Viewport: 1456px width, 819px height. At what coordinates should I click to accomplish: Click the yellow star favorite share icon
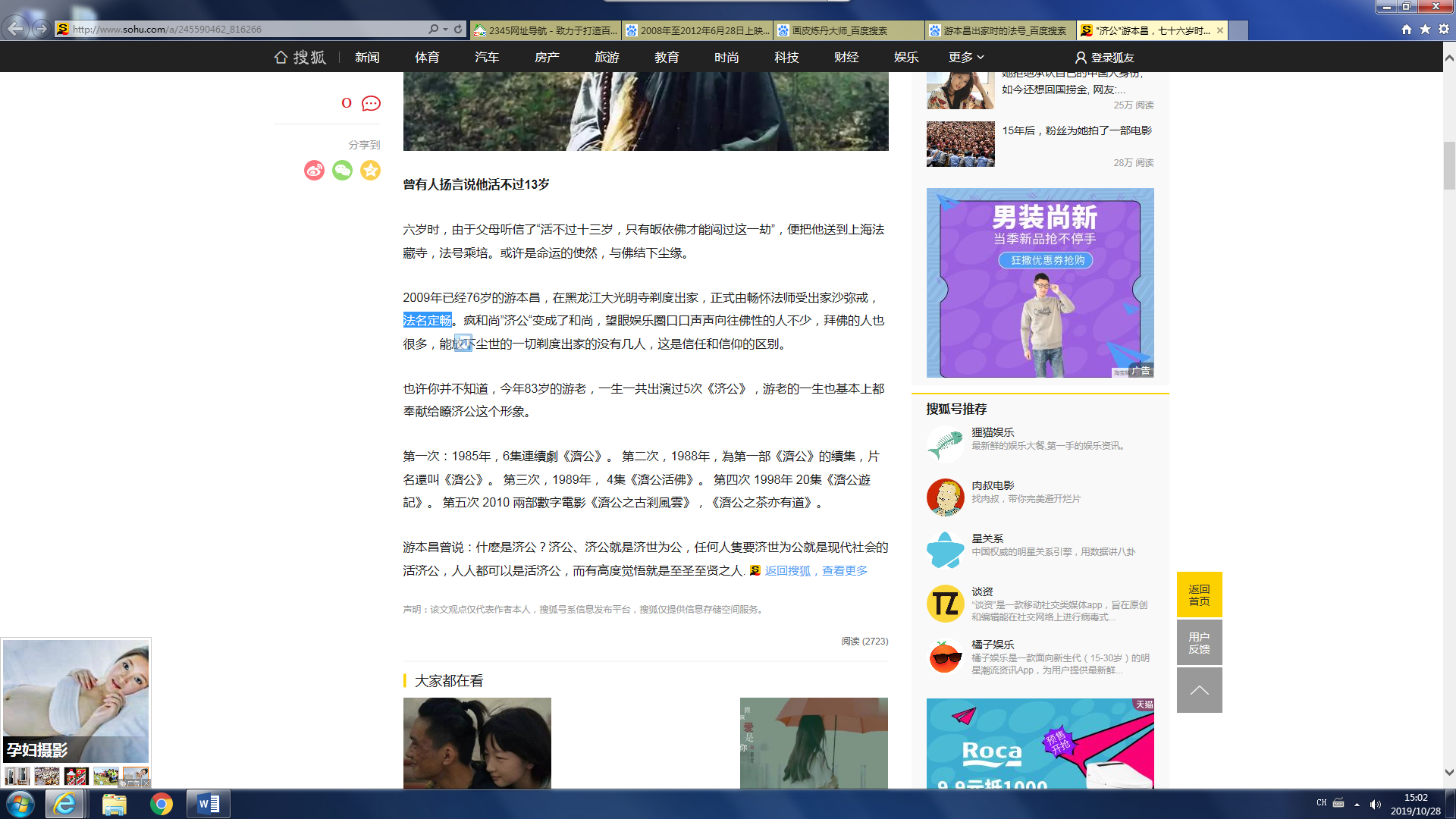tap(370, 171)
